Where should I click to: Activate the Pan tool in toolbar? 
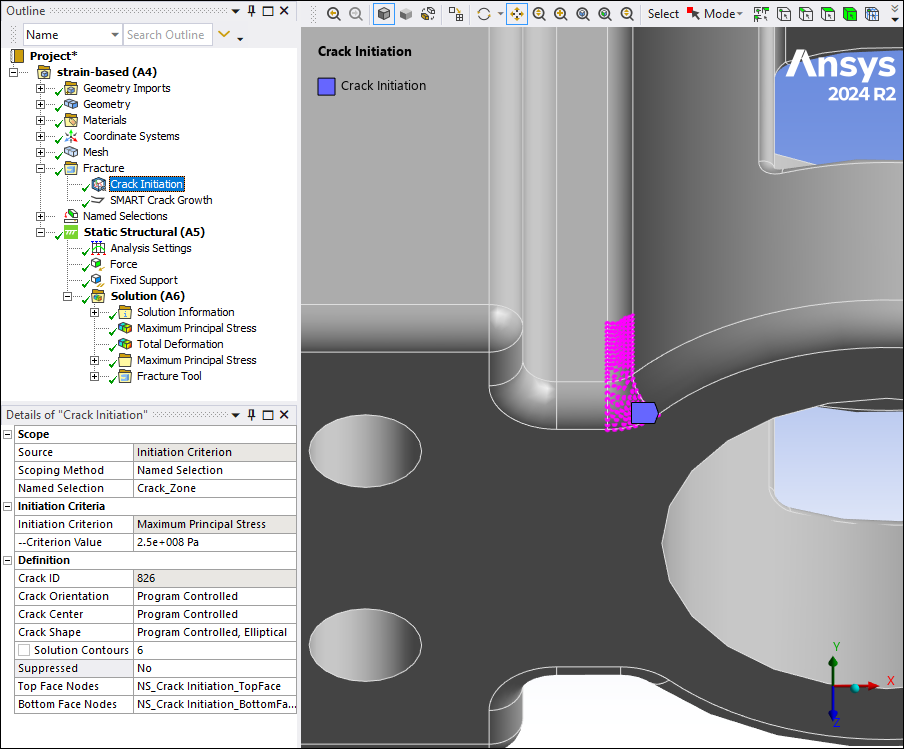[x=517, y=14]
